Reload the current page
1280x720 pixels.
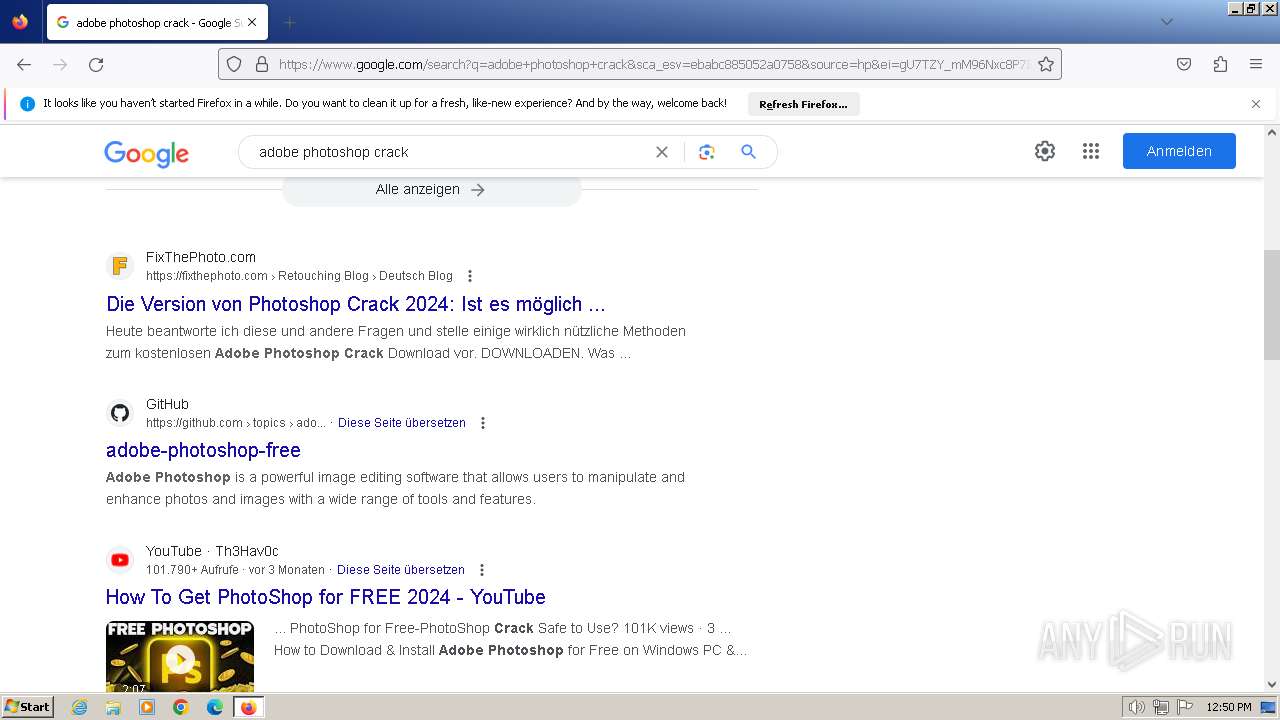[96, 64]
